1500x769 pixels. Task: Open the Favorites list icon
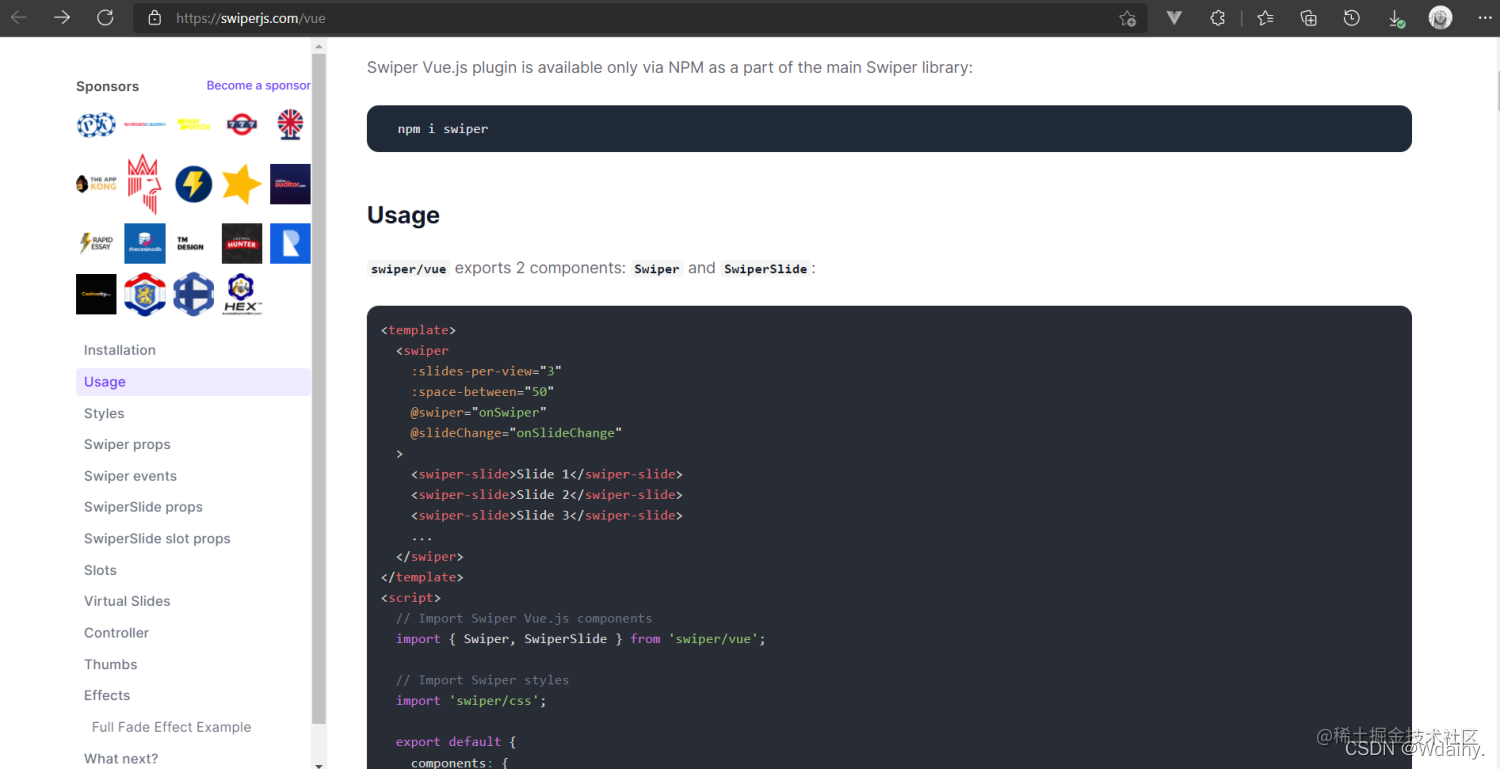coord(1265,18)
